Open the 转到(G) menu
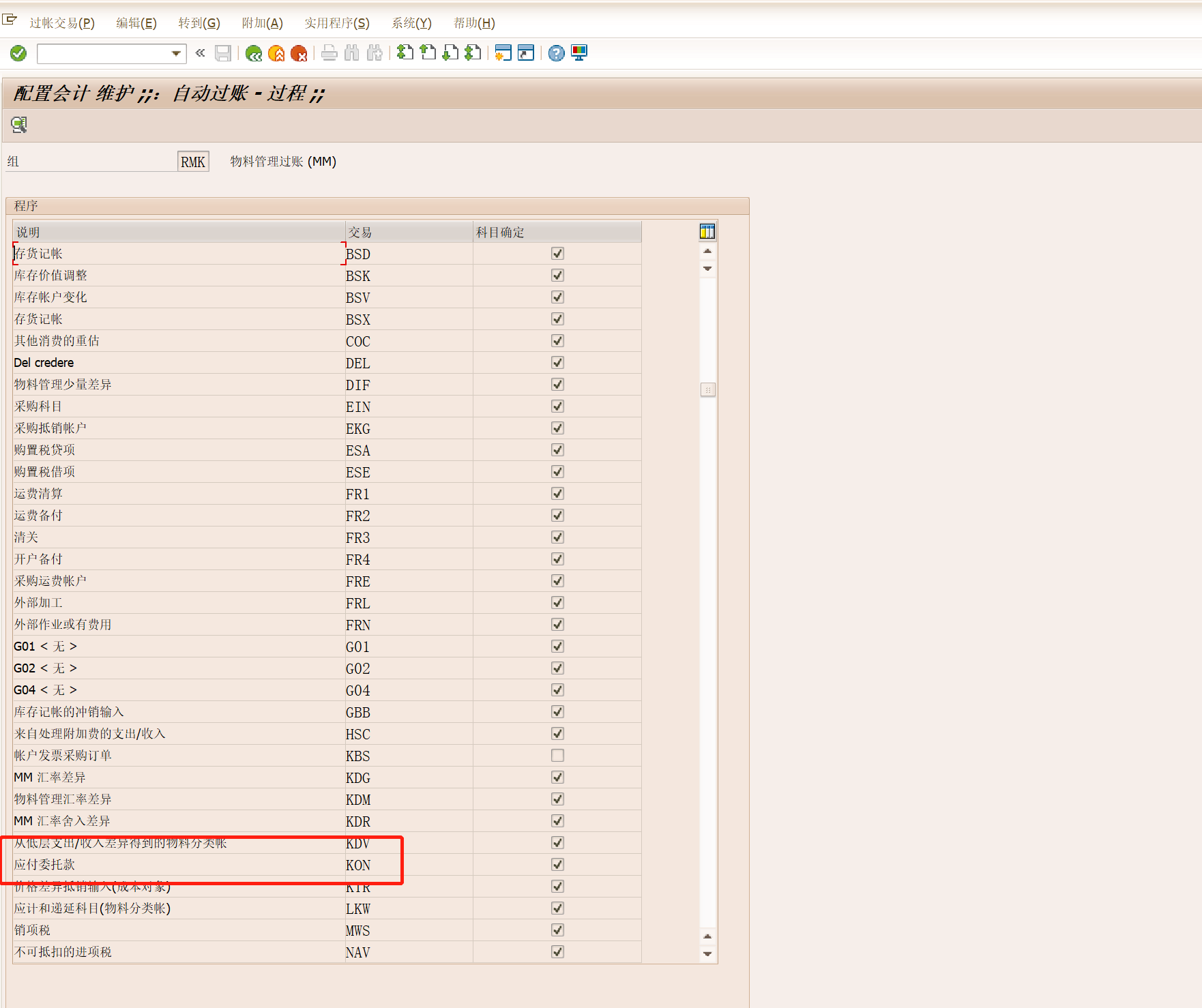The width and height of the screenshot is (1202, 1008). tap(199, 23)
